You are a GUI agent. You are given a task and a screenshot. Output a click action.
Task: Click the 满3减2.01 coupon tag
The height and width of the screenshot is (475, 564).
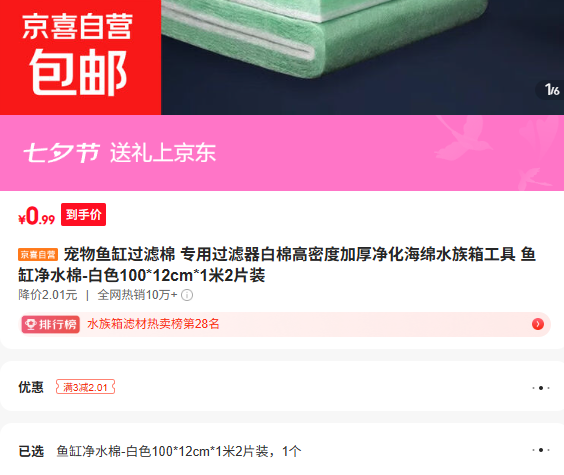pyautogui.click(x=85, y=387)
